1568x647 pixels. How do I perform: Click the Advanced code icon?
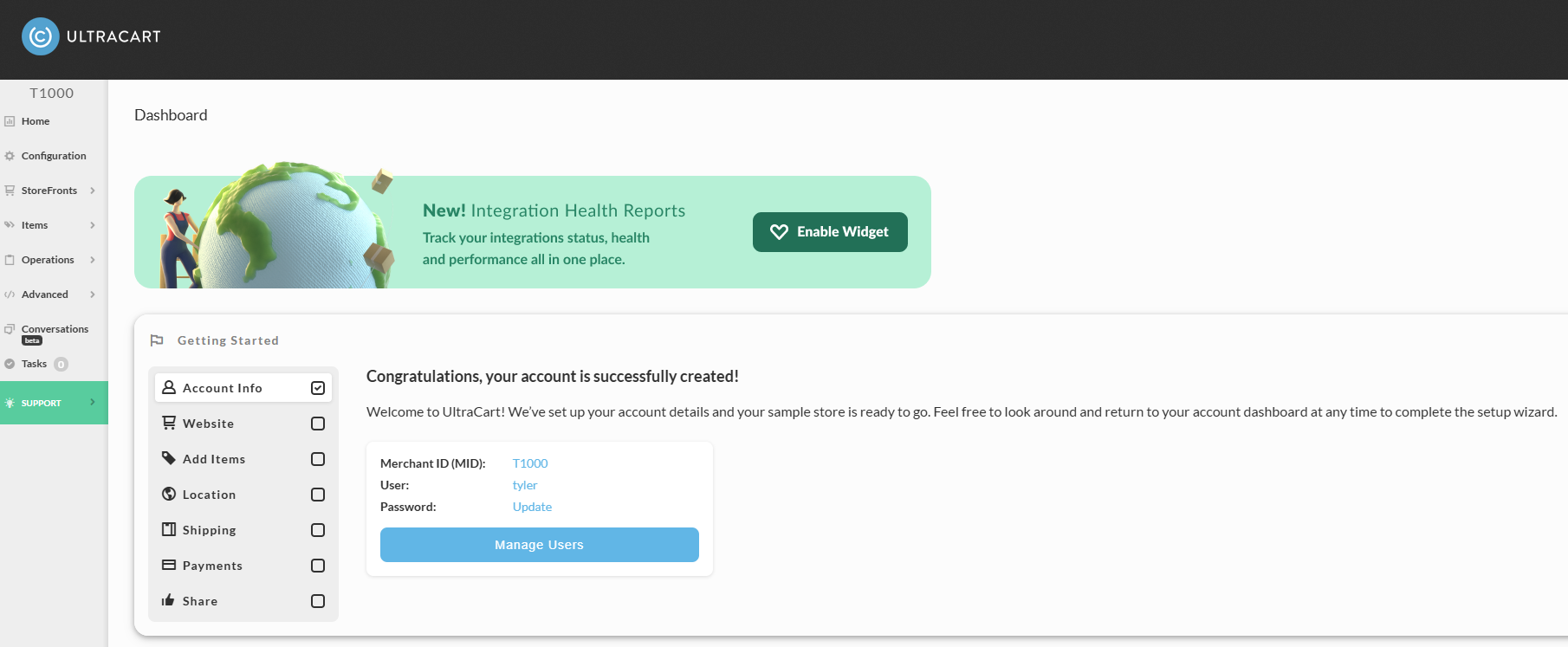[x=10, y=294]
